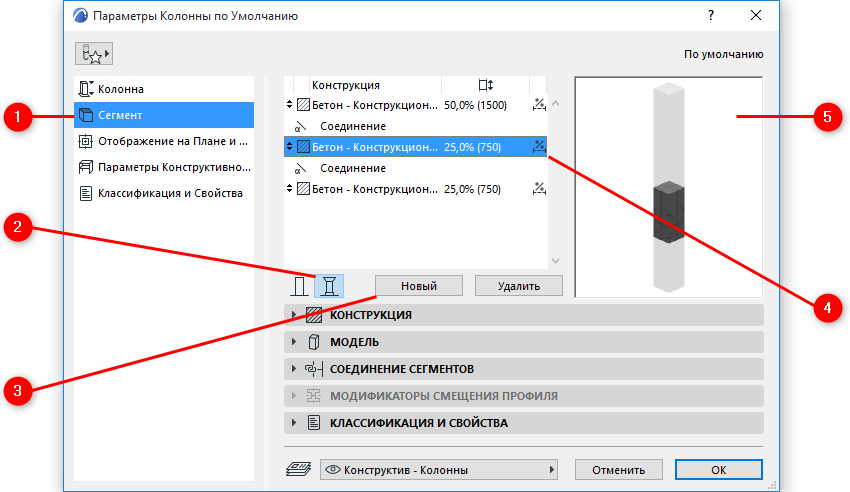Confirm with the OK button
Viewport: 850px width, 492px height.
tap(719, 470)
